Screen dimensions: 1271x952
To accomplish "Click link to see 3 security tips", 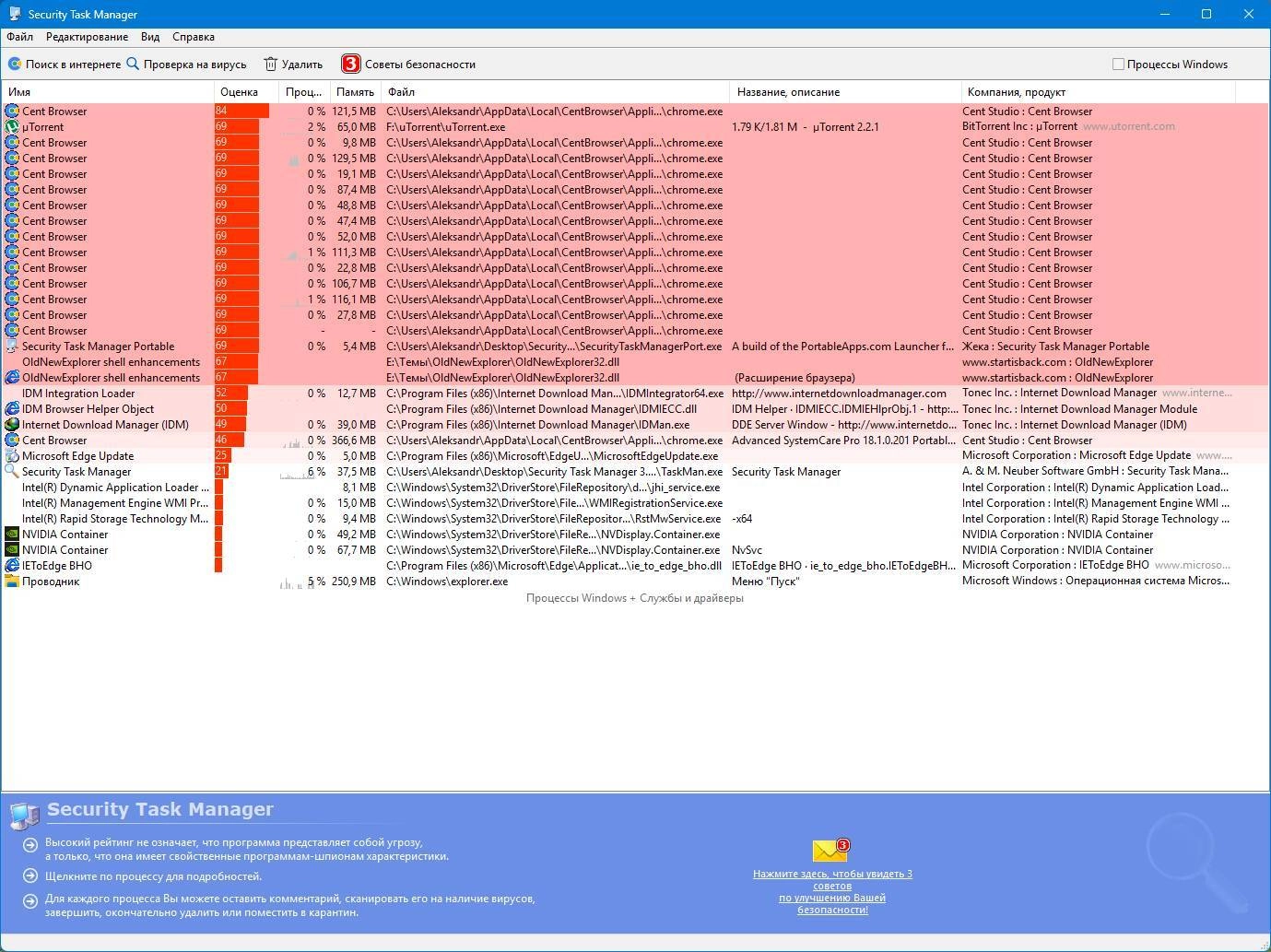I will click(832, 891).
